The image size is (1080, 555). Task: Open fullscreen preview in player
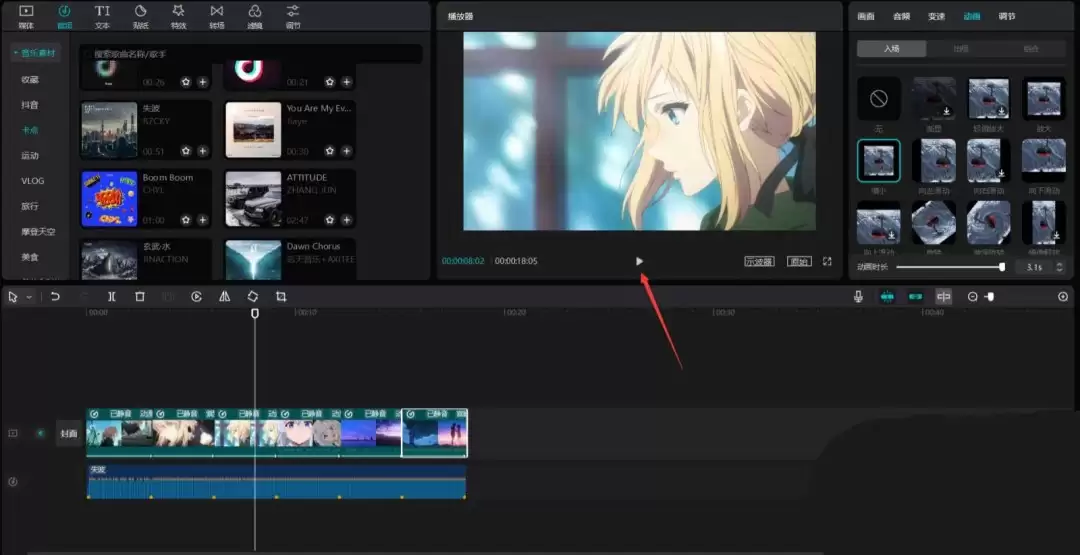tap(827, 261)
